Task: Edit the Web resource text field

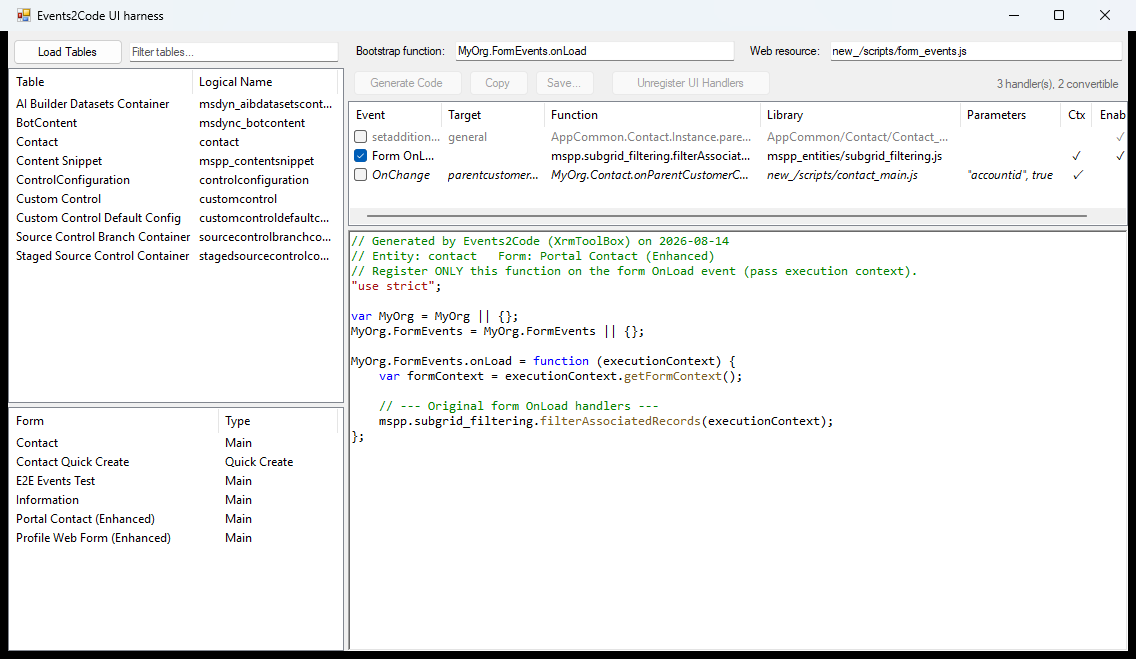Action: pyautogui.click(x=975, y=51)
